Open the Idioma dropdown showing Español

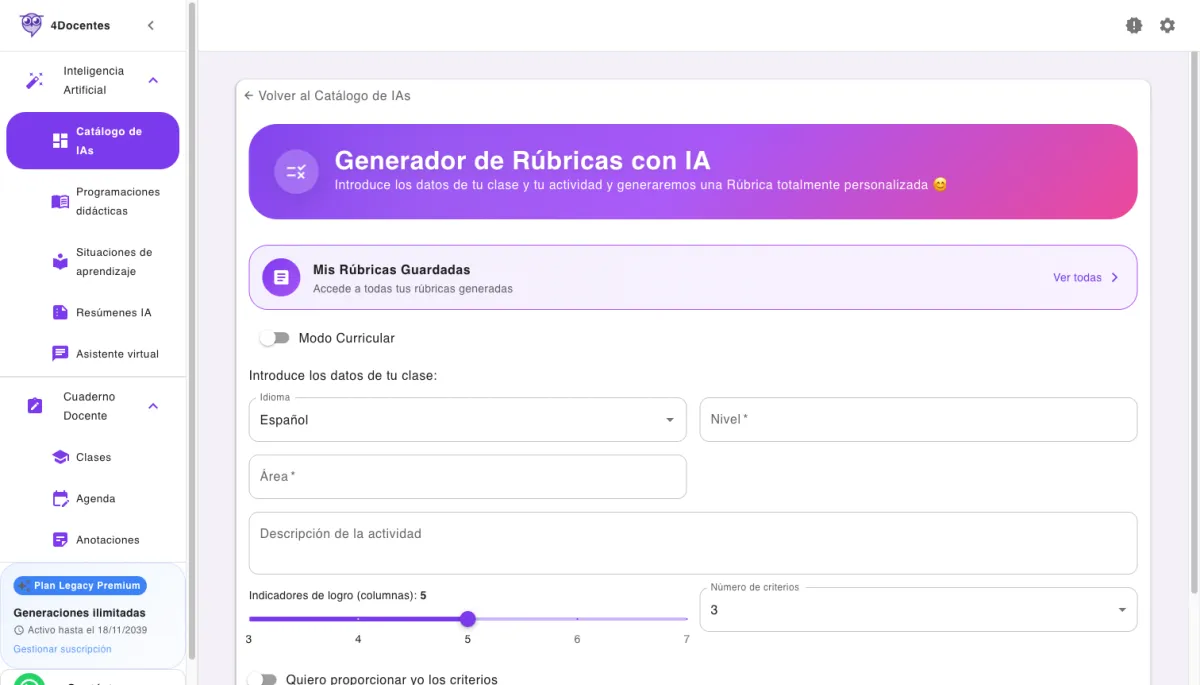click(467, 419)
